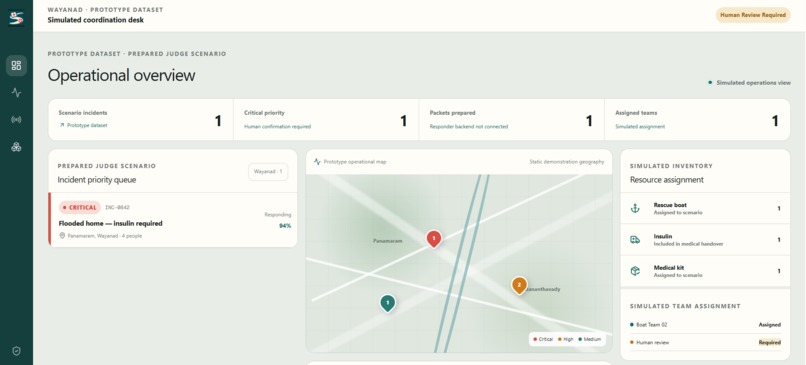Click the Critical priority count card
806x365 pixels.
coord(326,120)
